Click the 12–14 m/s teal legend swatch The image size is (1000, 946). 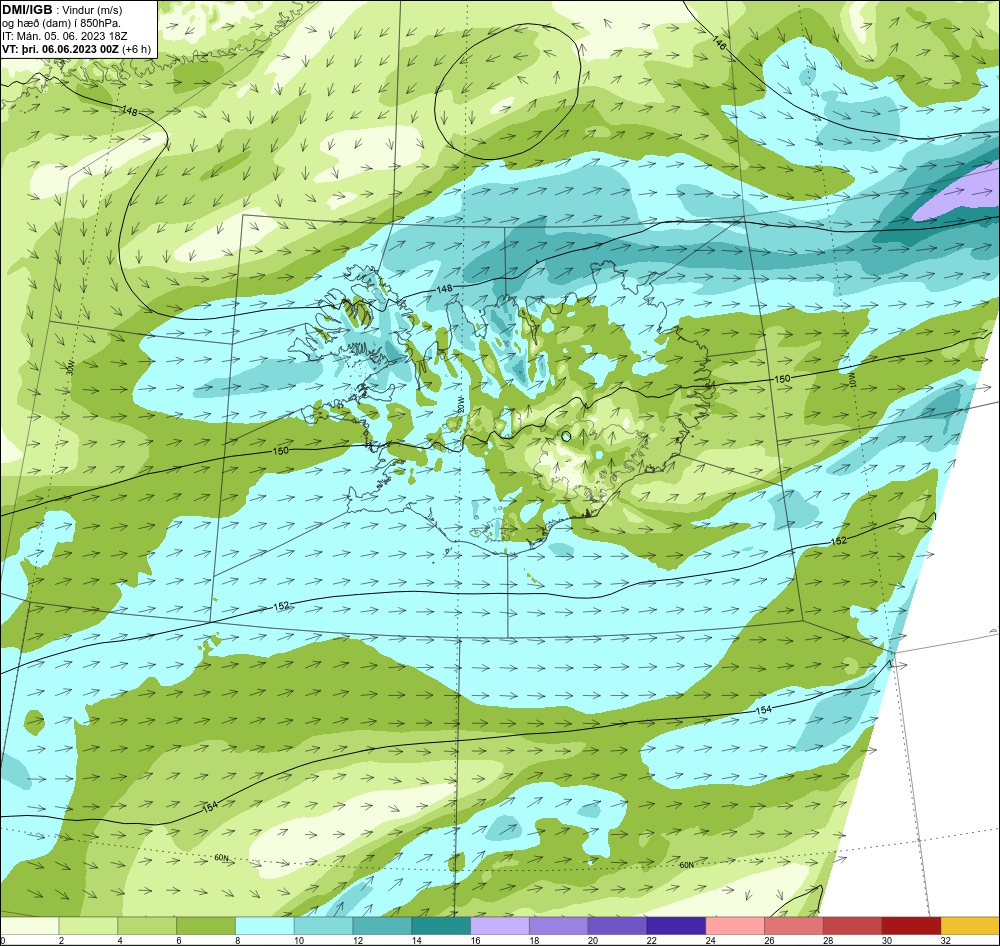tap(382, 926)
